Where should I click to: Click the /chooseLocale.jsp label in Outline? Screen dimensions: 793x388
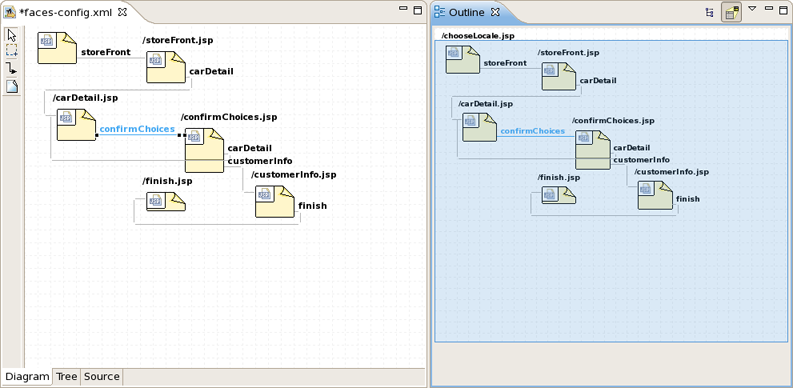pyautogui.click(x=478, y=36)
